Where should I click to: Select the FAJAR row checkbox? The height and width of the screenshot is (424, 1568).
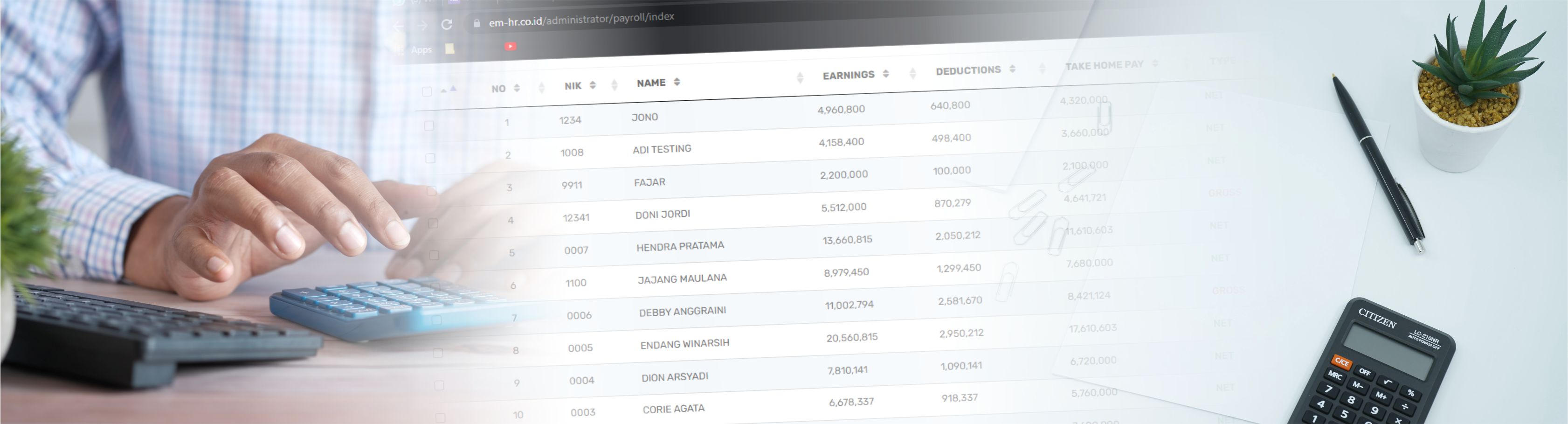[x=432, y=191]
